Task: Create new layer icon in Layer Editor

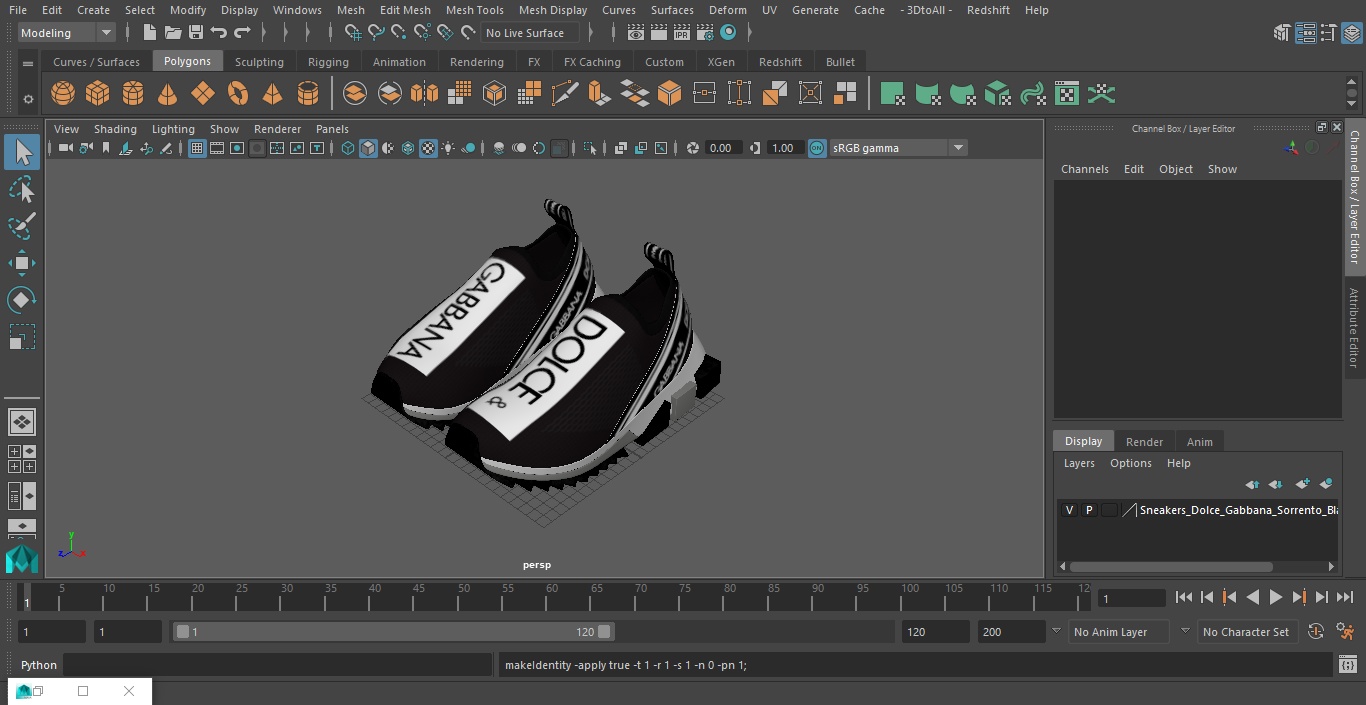Action: tap(1302, 484)
